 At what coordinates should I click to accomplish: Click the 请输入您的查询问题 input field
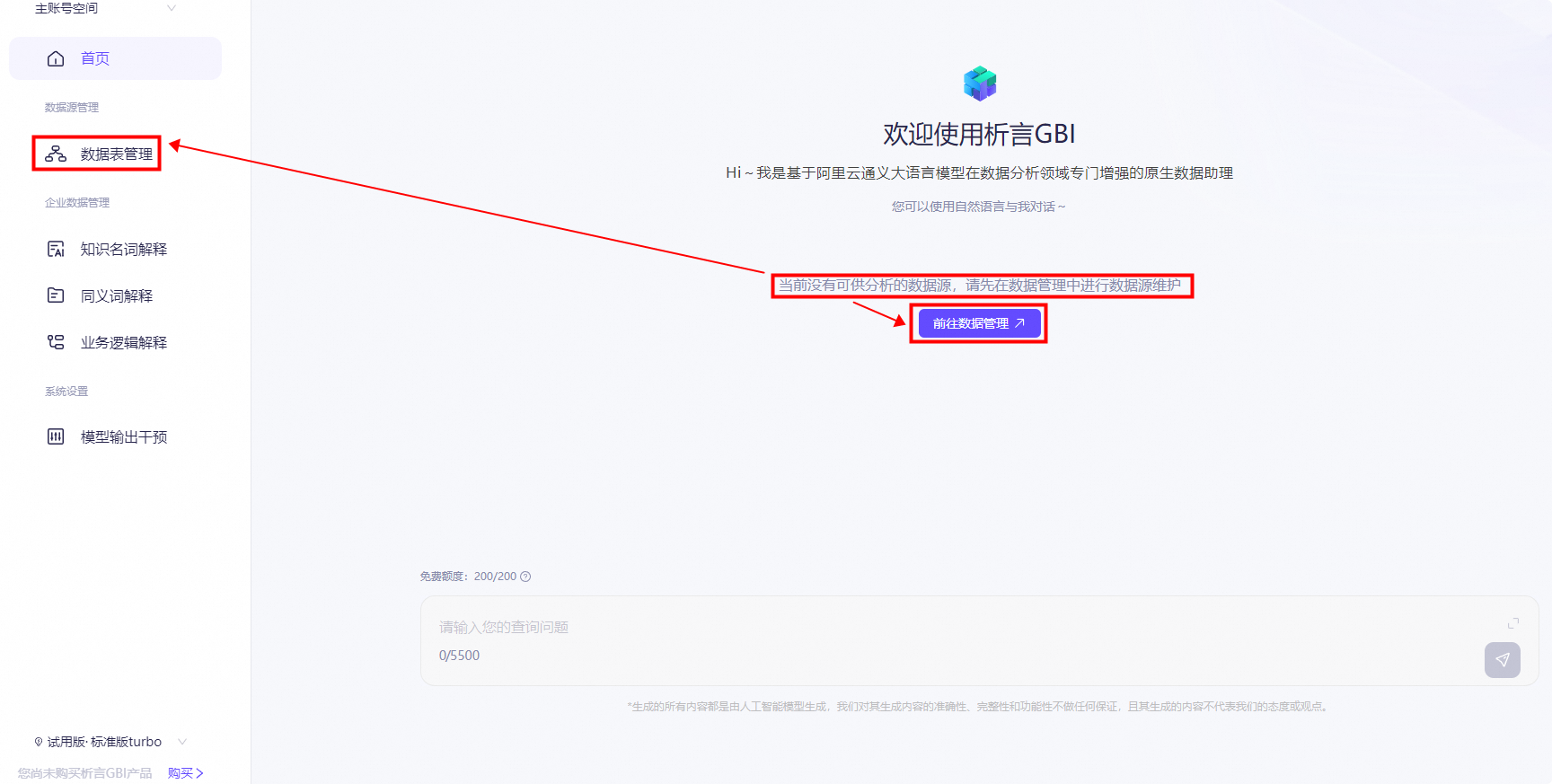pyautogui.click(x=979, y=640)
